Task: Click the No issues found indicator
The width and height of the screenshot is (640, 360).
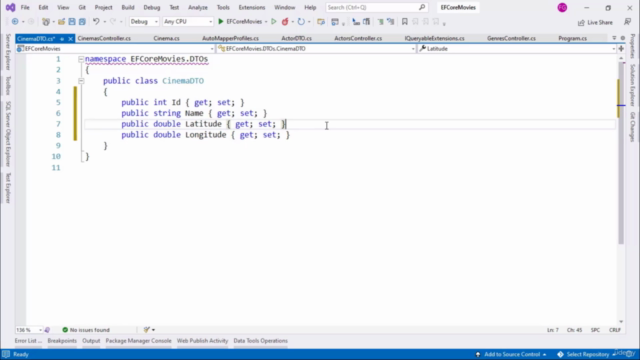Action: 86,330
